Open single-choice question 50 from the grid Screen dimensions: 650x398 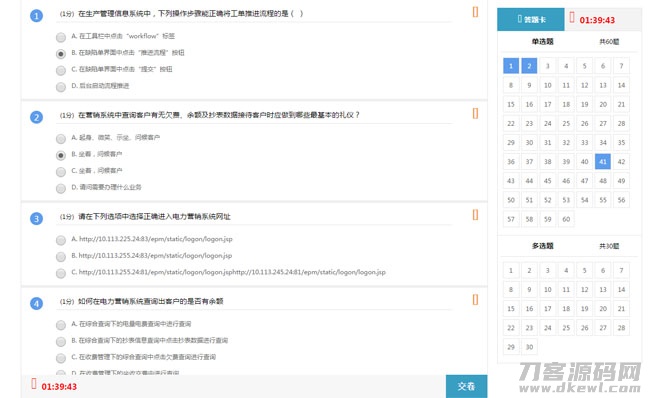pyautogui.click(x=511, y=200)
